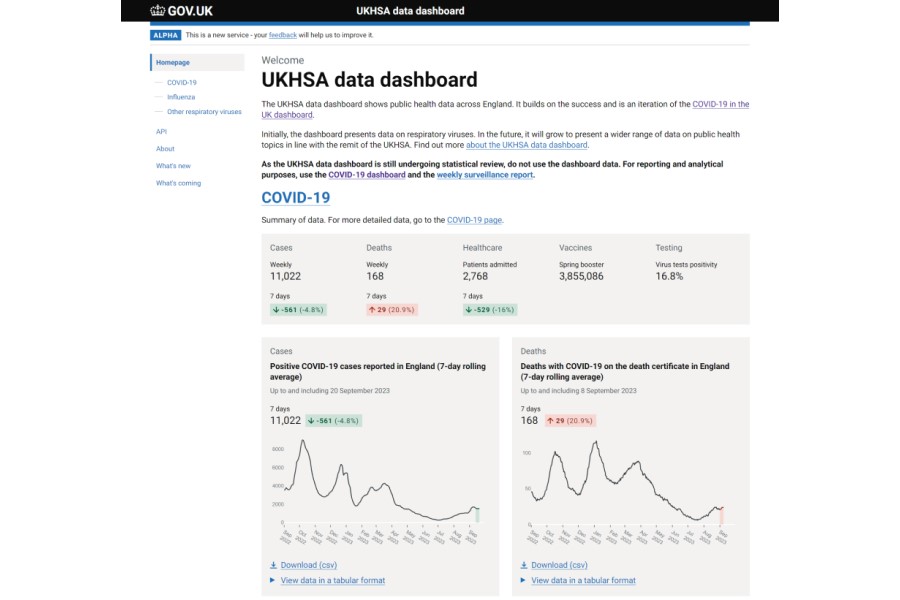Click the green -529 (-16%) healthcare badge
Image resolution: width=900 pixels, height=600 pixels.
(490, 309)
